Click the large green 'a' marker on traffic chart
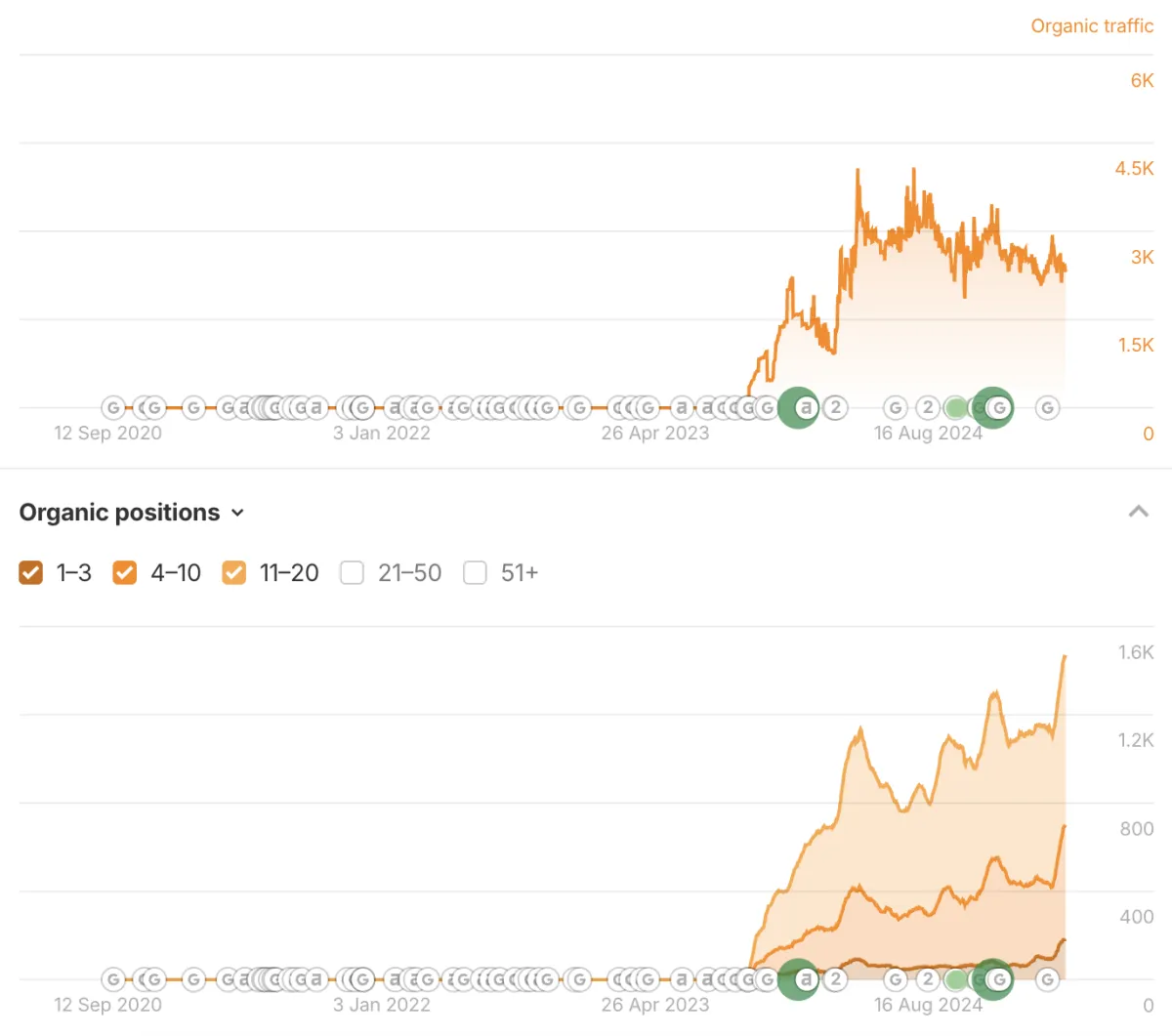The width and height of the screenshot is (1172, 1036). pos(804,407)
